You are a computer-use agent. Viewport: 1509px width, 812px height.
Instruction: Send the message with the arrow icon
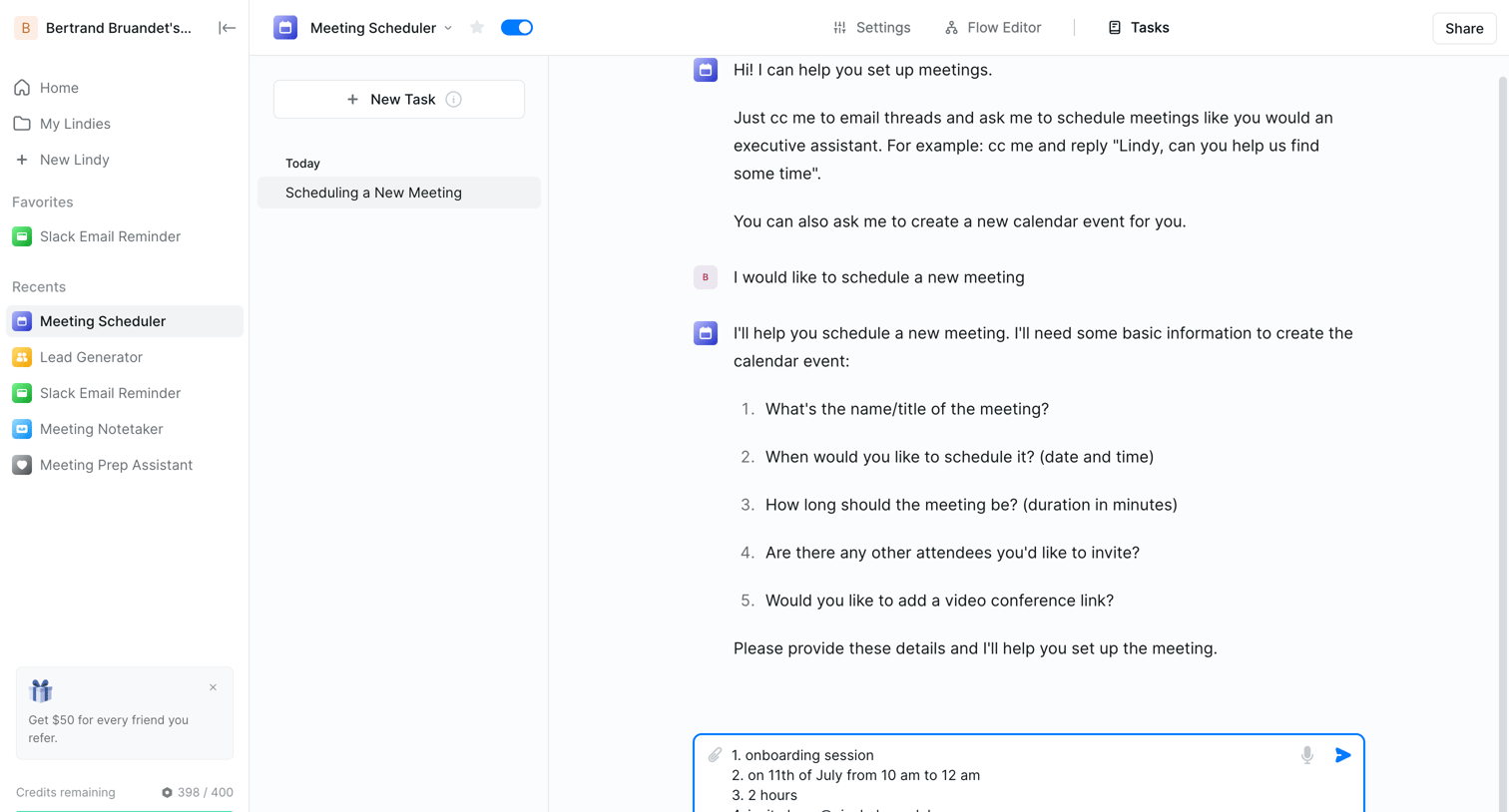click(x=1343, y=755)
